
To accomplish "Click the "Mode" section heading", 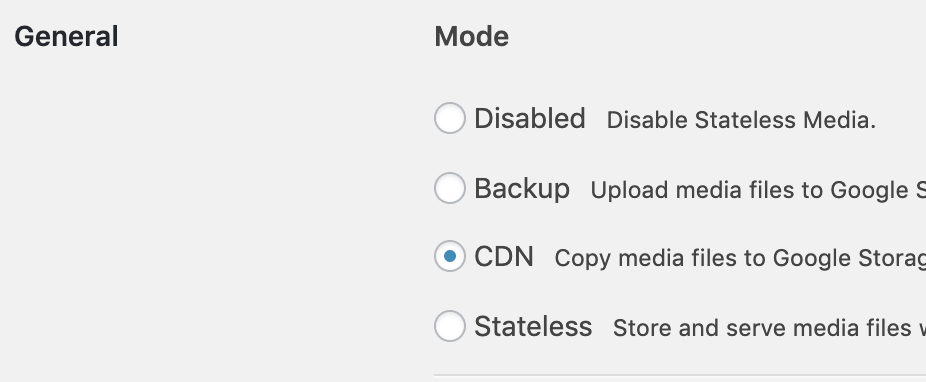I will (x=471, y=37).
